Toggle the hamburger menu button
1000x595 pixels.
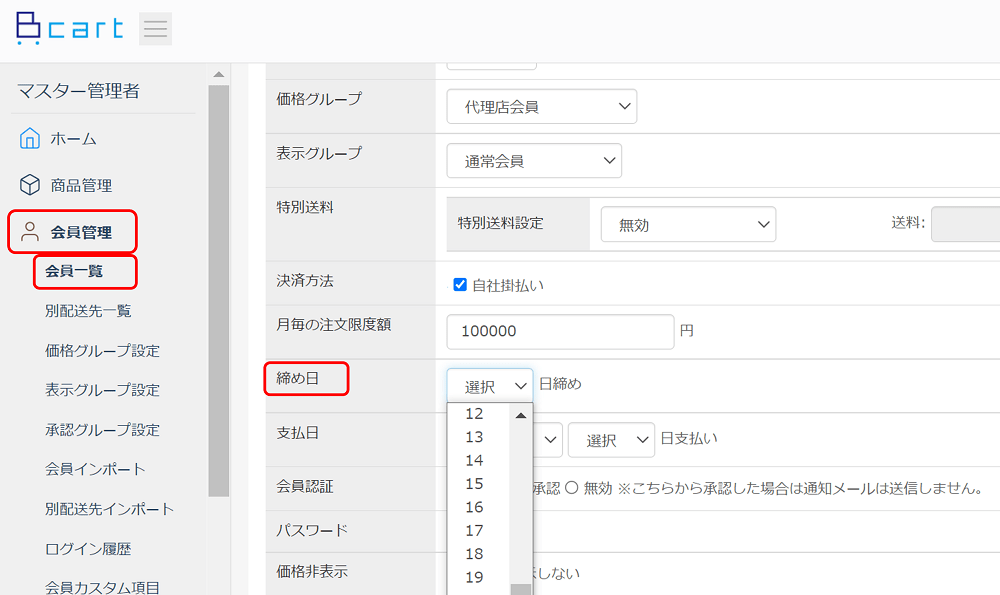coord(155,29)
